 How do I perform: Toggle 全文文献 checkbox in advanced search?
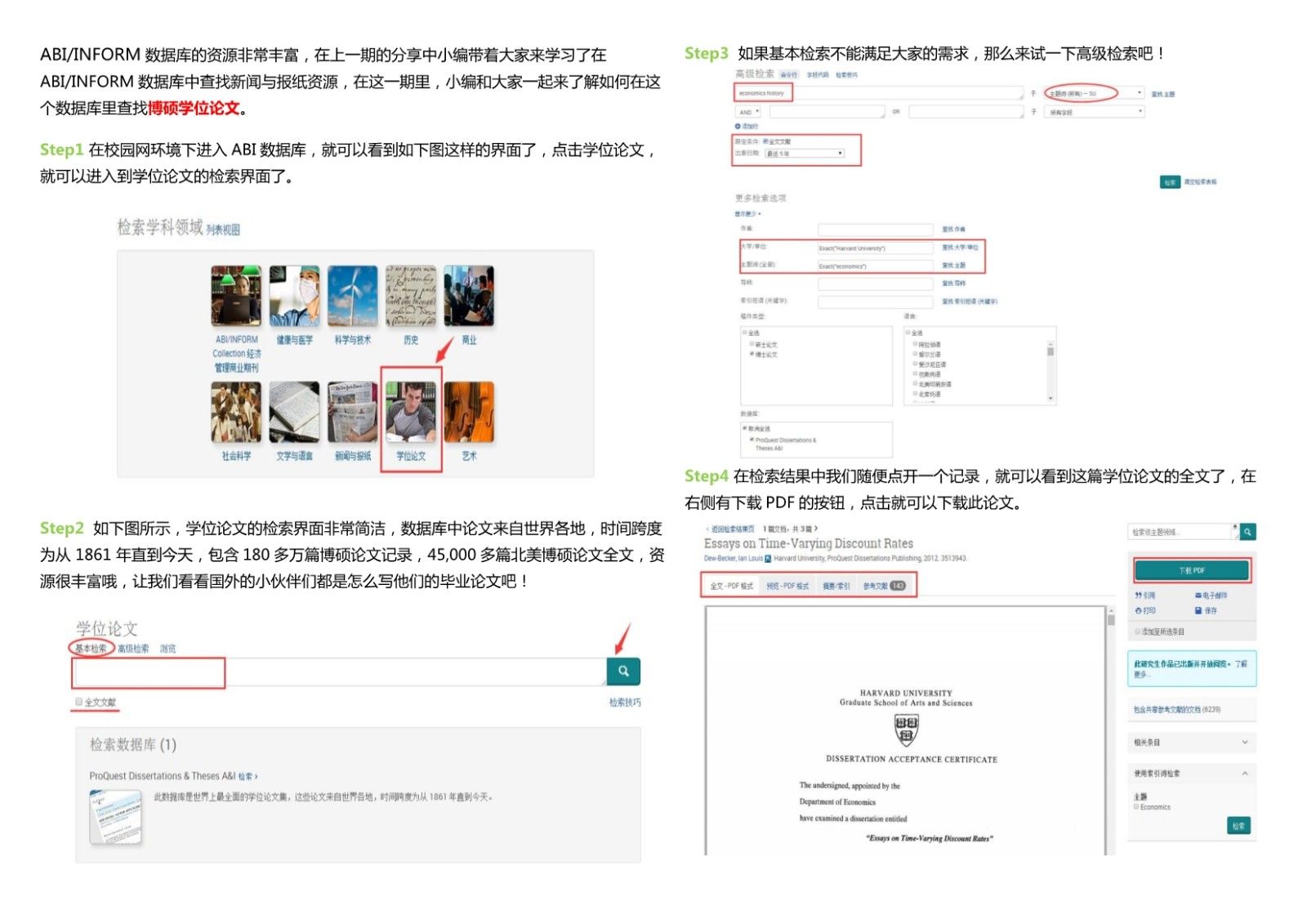[x=765, y=141]
